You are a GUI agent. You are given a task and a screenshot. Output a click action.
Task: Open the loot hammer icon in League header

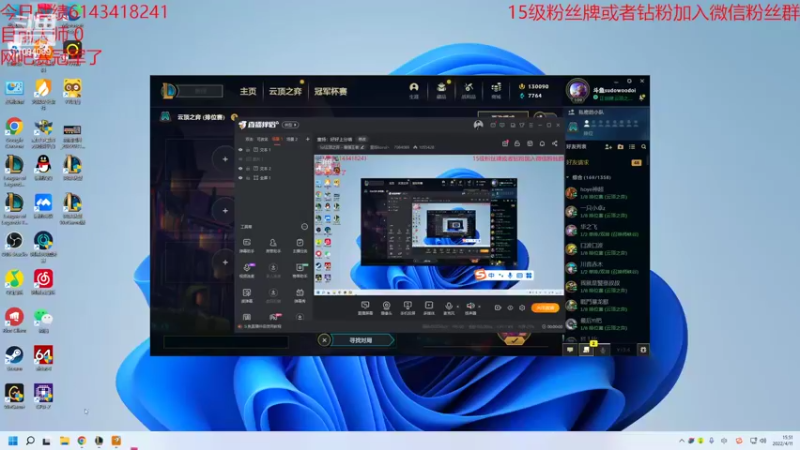(468, 90)
